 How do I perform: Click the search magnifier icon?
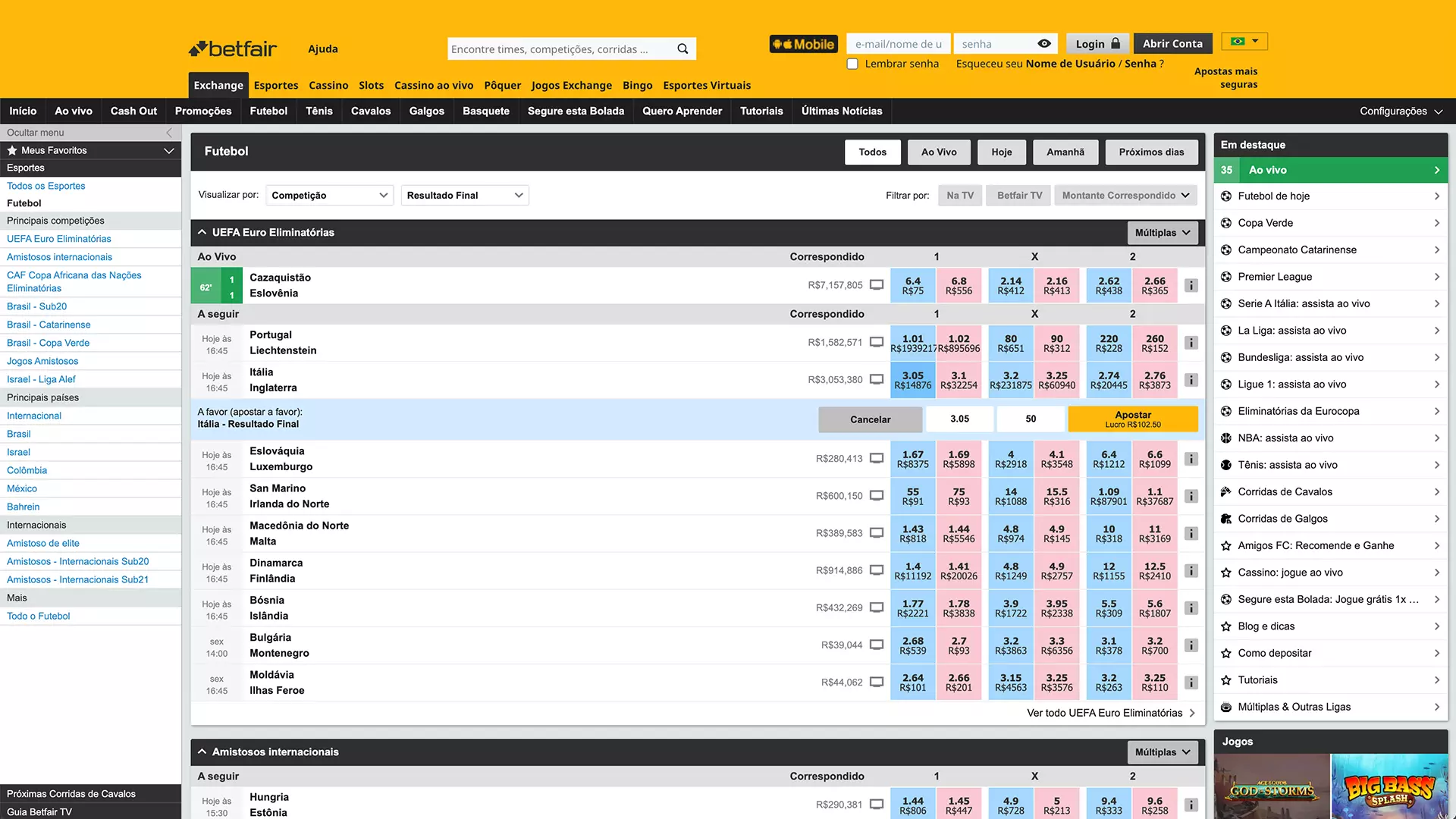[682, 49]
